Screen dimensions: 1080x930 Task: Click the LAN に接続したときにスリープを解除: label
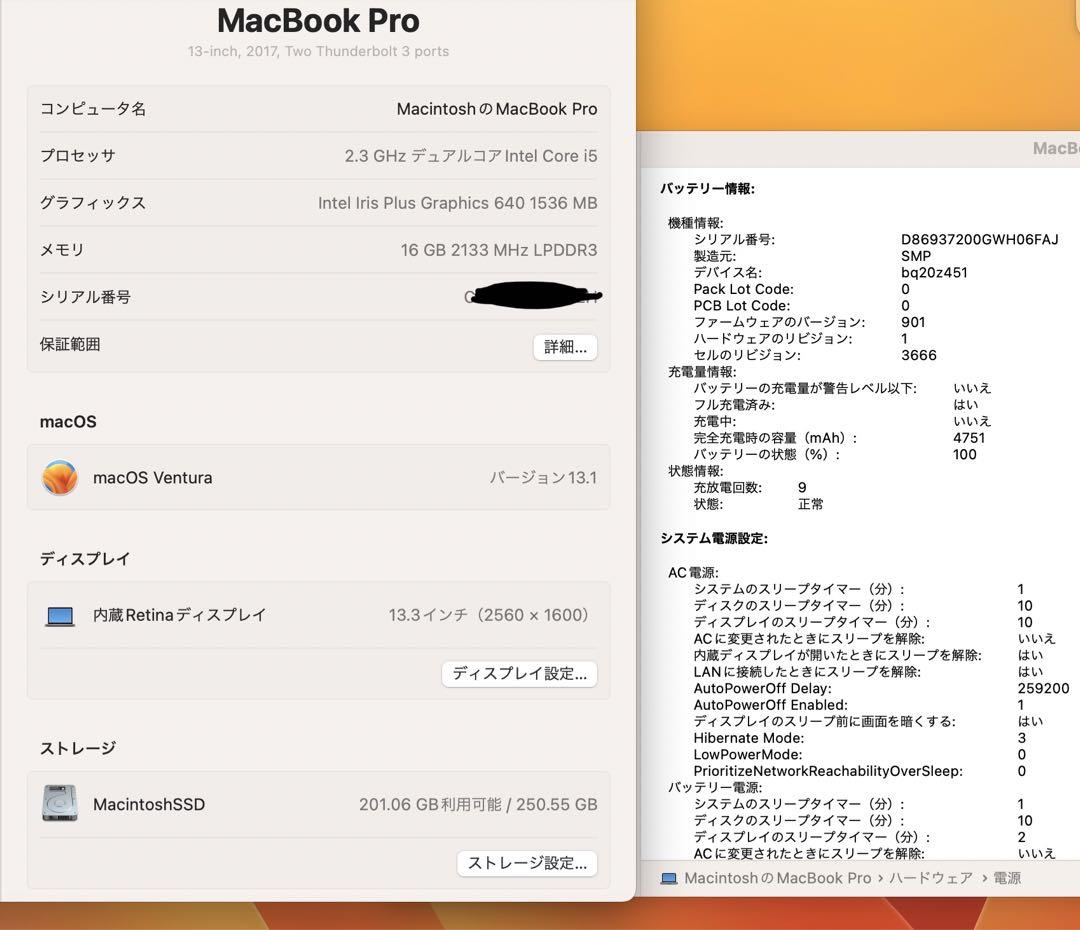807,672
